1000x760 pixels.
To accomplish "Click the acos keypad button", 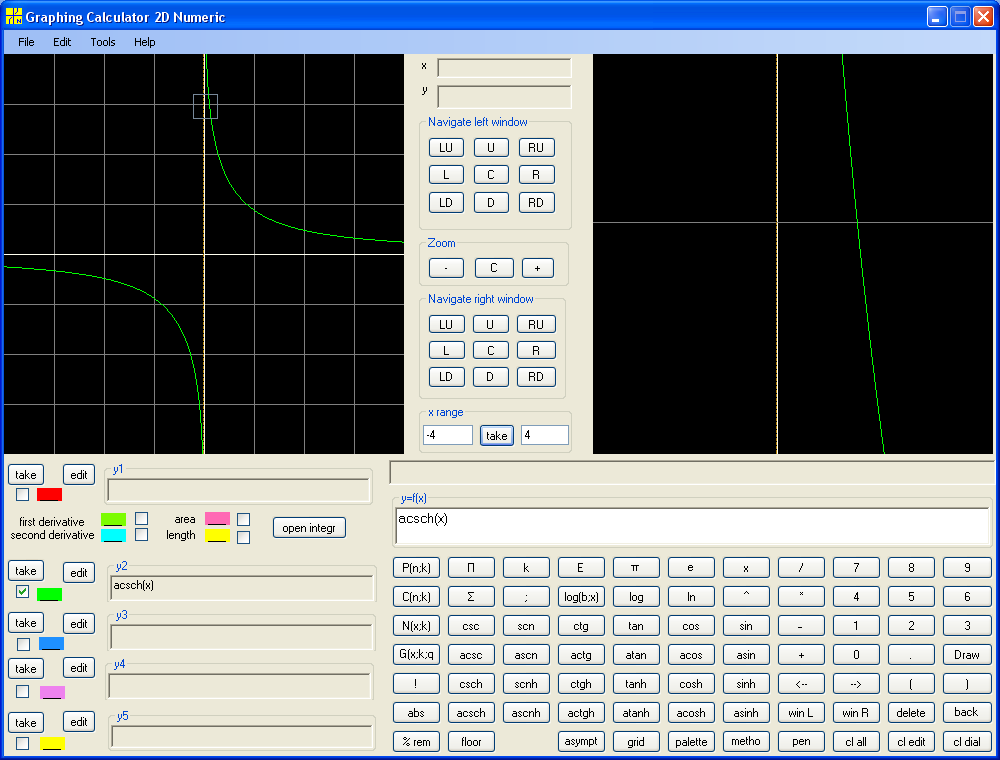I will click(691, 655).
